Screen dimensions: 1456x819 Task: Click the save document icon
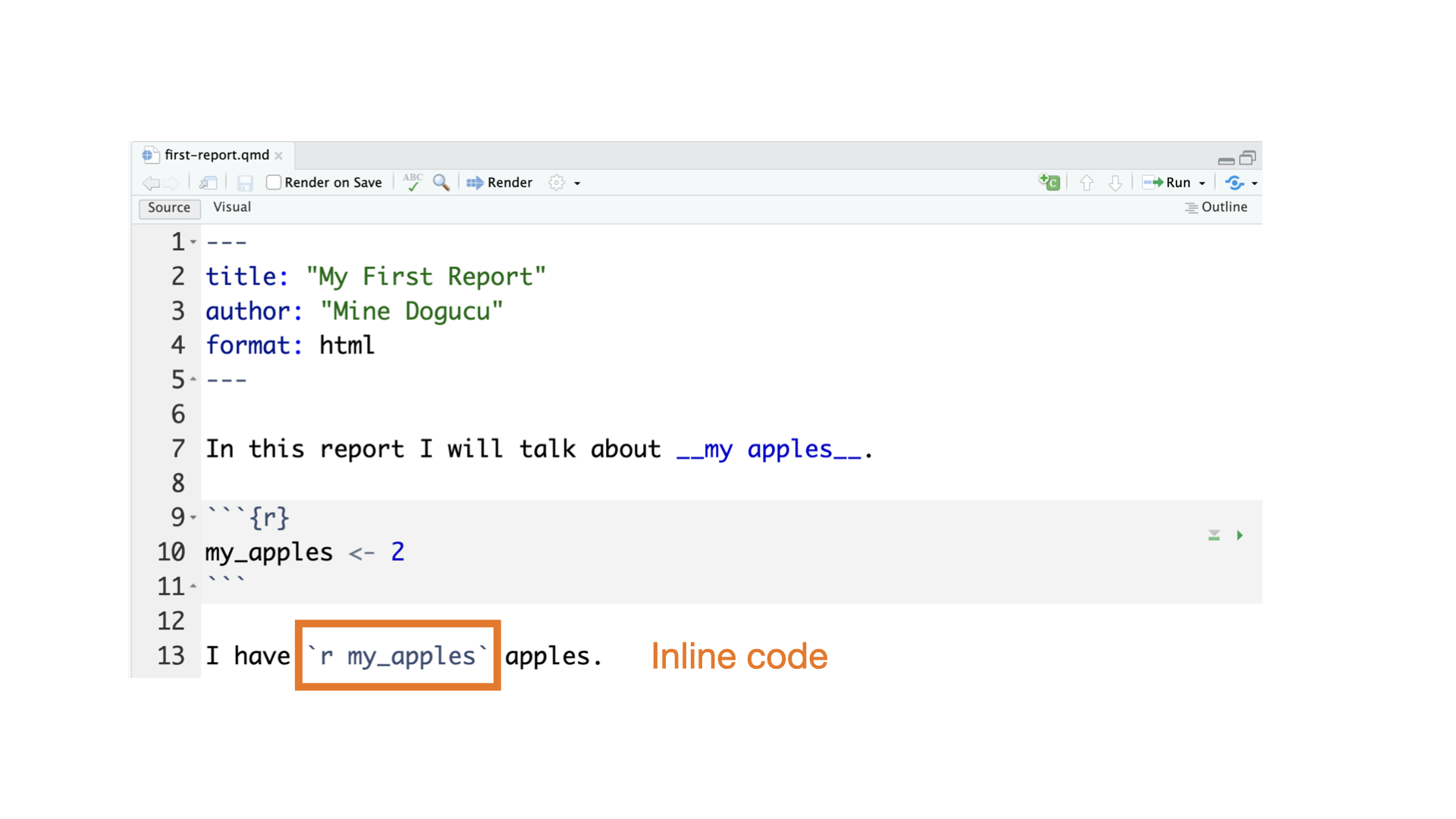point(245,183)
